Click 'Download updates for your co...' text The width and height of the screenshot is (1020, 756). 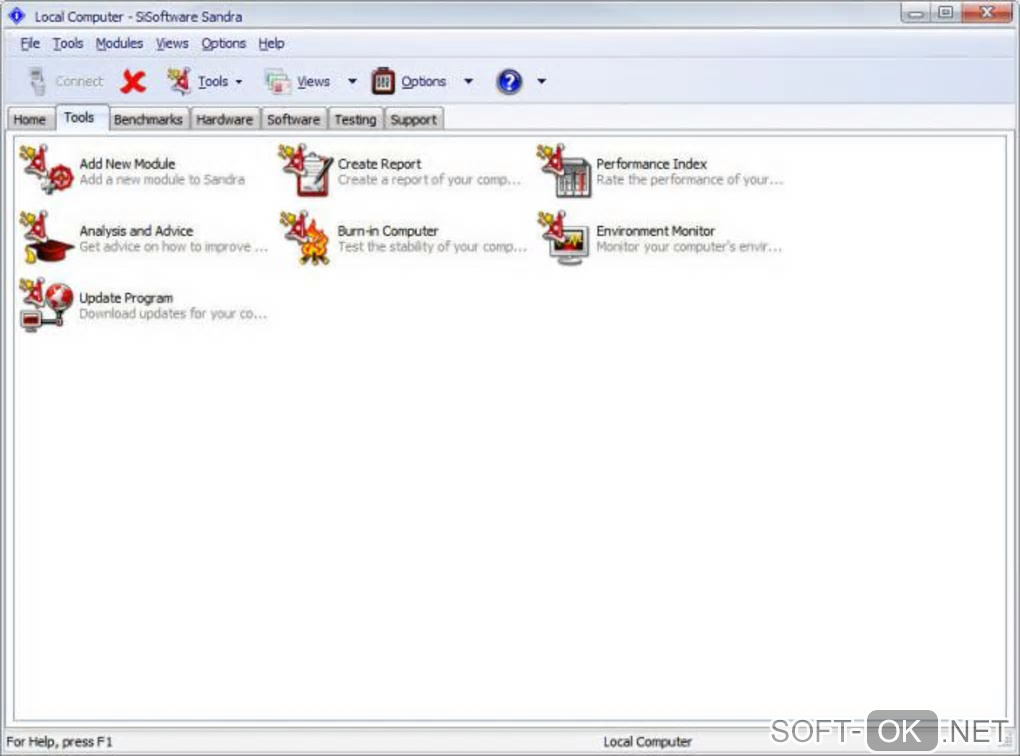173,314
